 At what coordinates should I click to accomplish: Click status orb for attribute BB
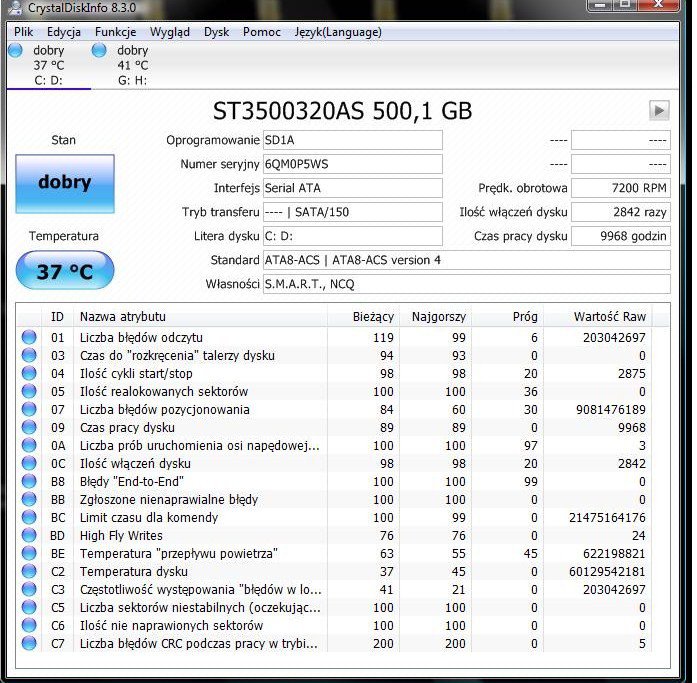(29, 499)
